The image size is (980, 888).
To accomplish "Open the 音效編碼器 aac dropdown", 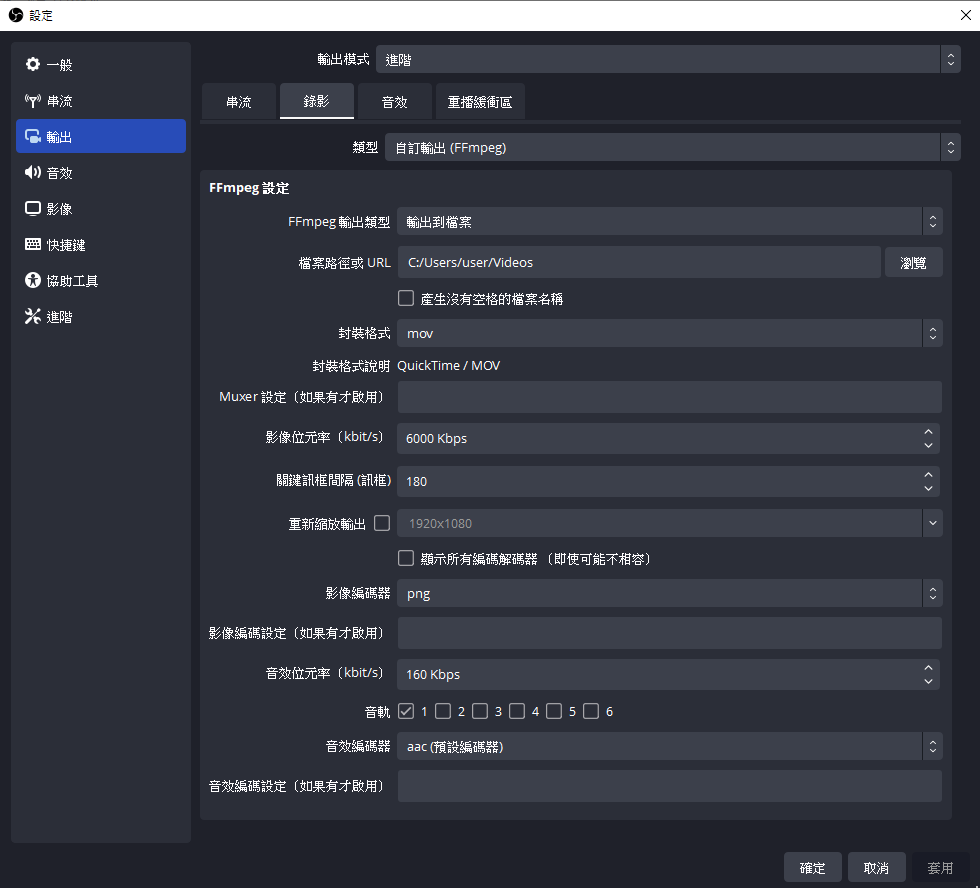I will (669, 746).
